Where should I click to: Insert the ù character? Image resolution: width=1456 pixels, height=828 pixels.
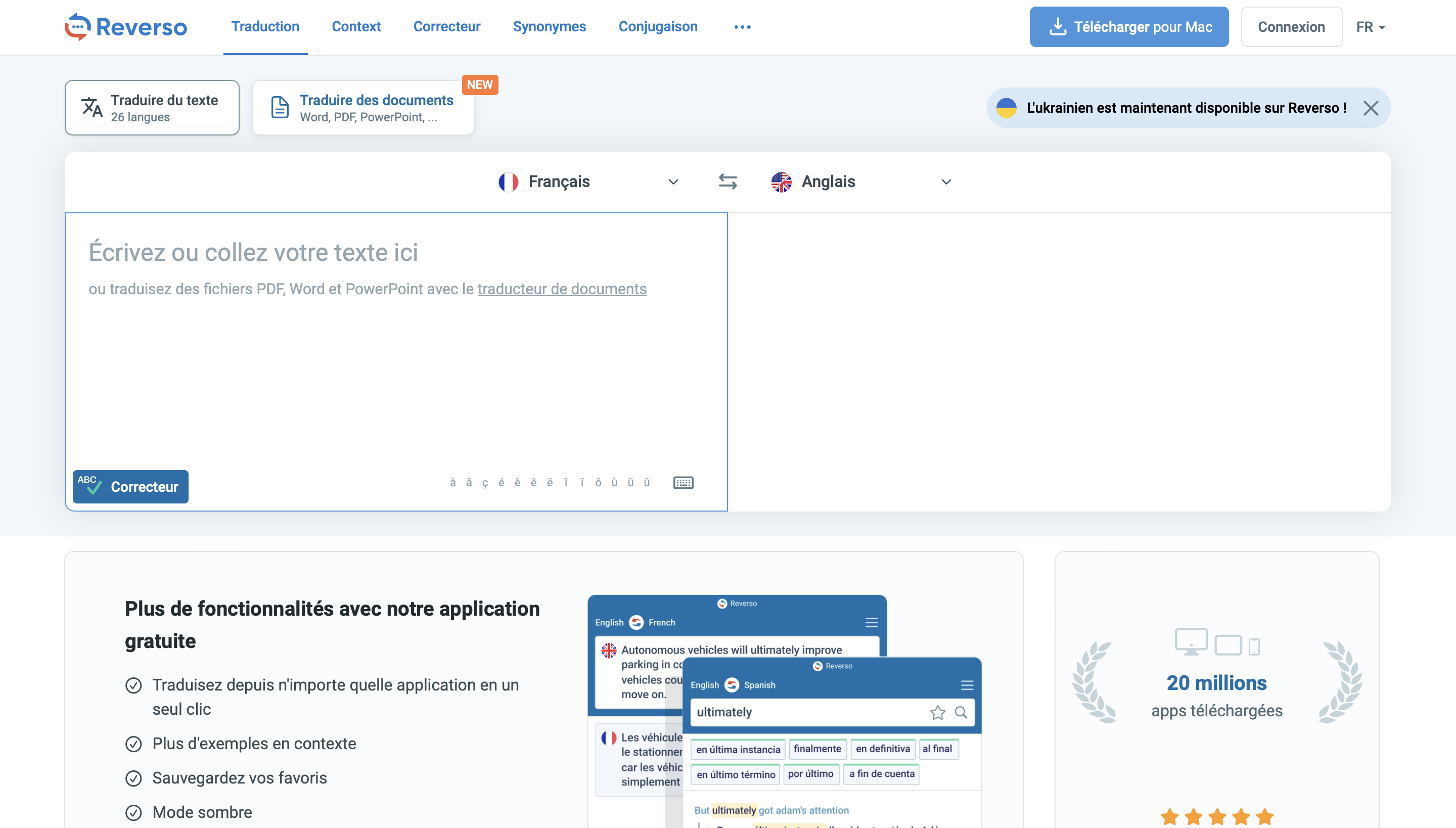pyautogui.click(x=614, y=483)
